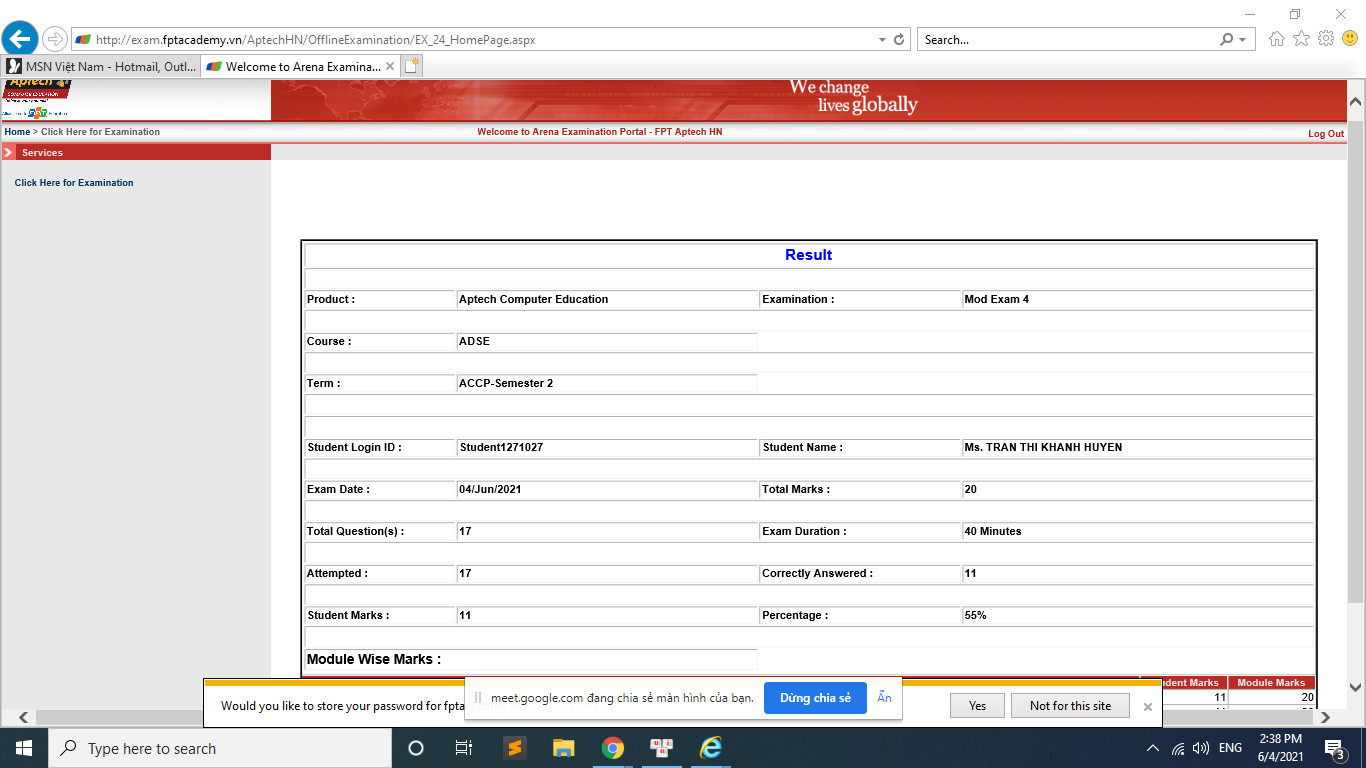Click the browser Forward arrow
Viewport: 1366px width, 768px height.
(54, 40)
